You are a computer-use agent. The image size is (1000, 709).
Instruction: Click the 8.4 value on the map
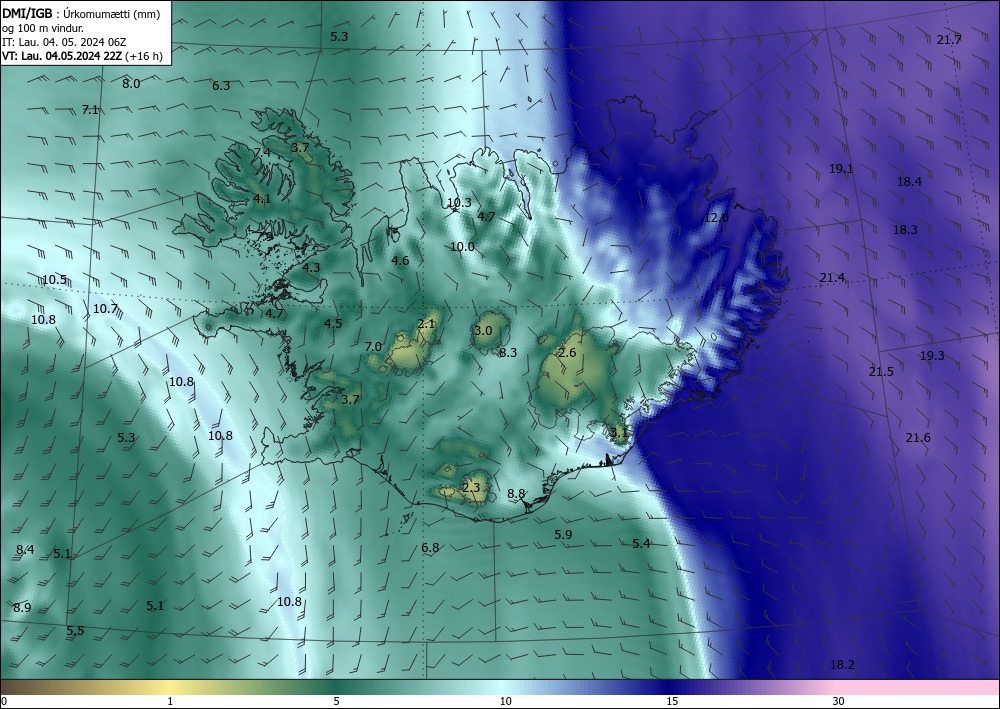pyautogui.click(x=26, y=550)
